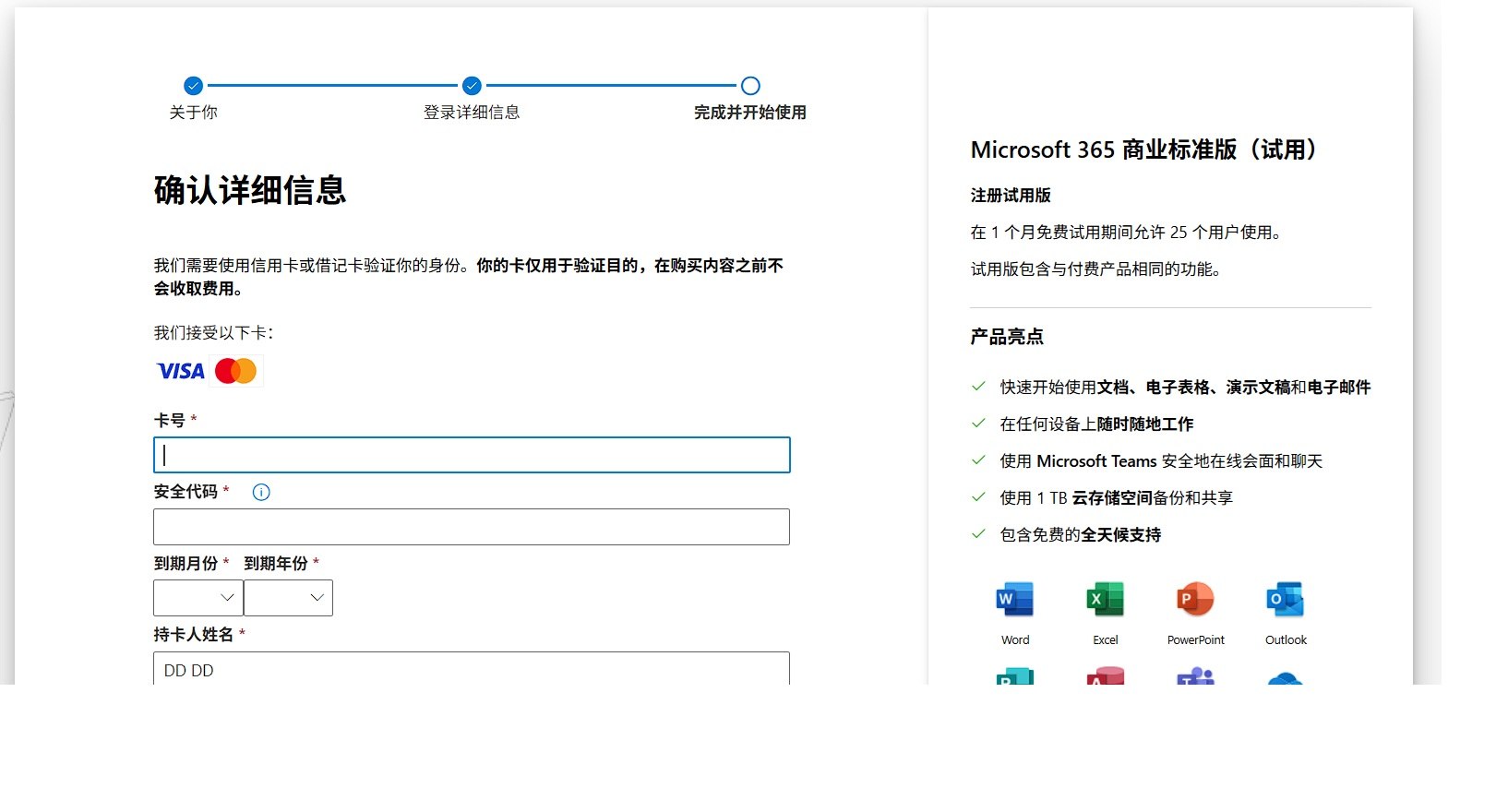The height and width of the screenshot is (812, 1496).
Task: Click the '到期月份' label
Action: click(x=186, y=564)
